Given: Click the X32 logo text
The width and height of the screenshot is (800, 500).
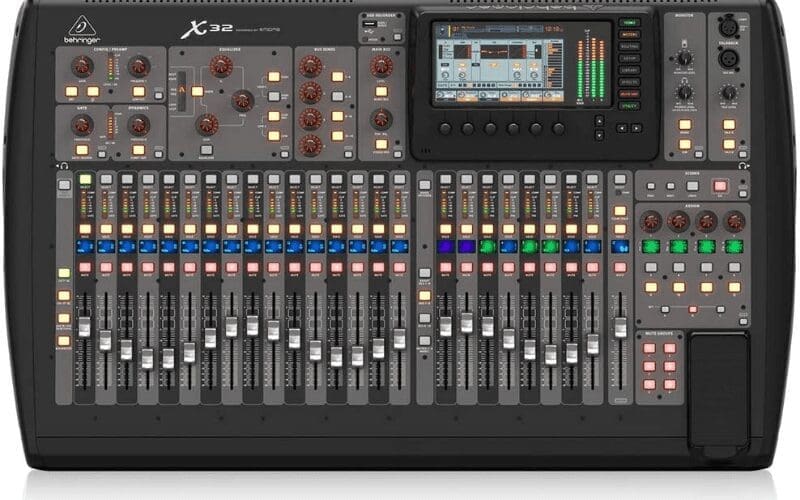Looking at the screenshot, I should pyautogui.click(x=206, y=29).
